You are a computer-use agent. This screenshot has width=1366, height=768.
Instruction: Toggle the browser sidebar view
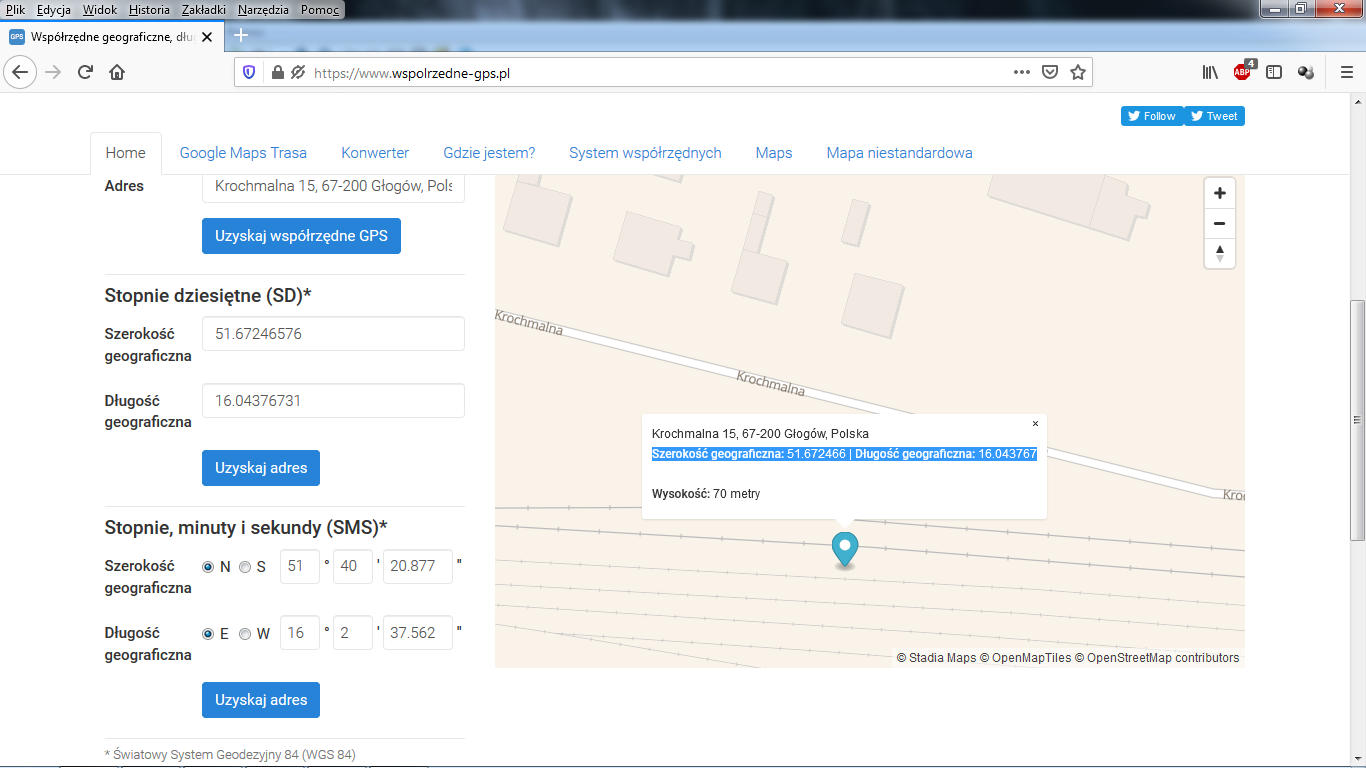[x=1274, y=72]
